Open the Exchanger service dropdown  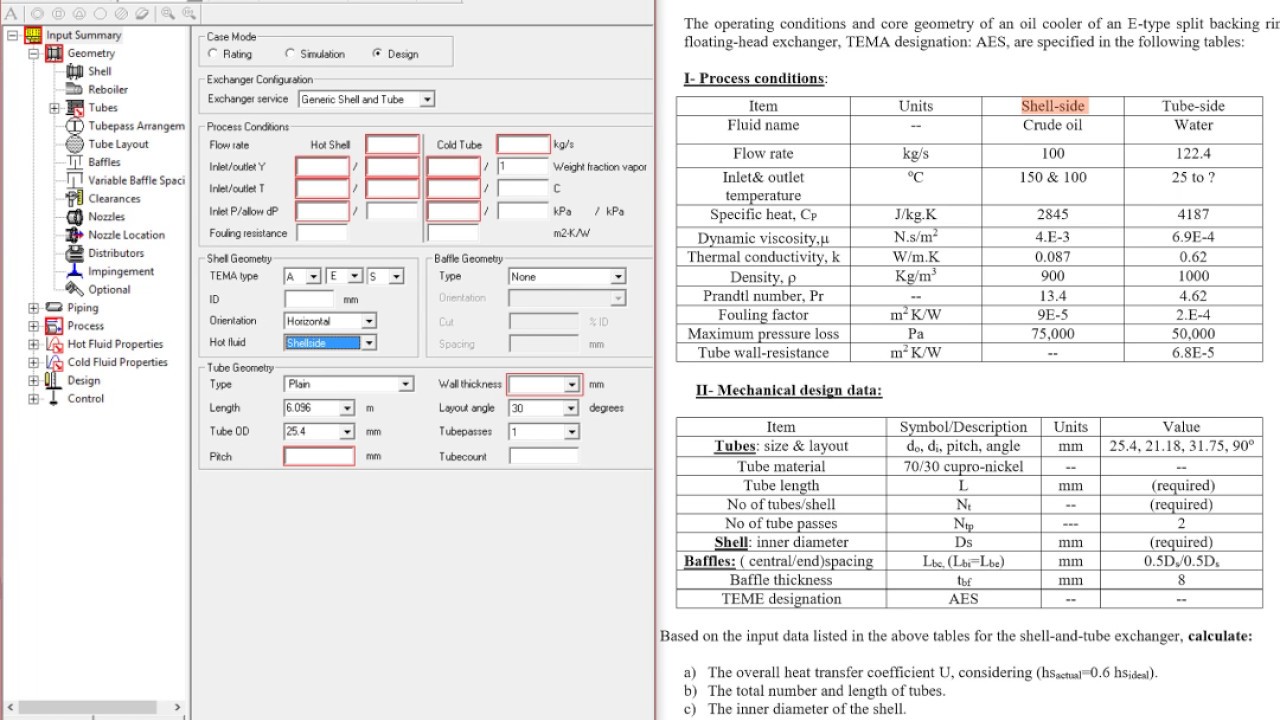click(427, 99)
